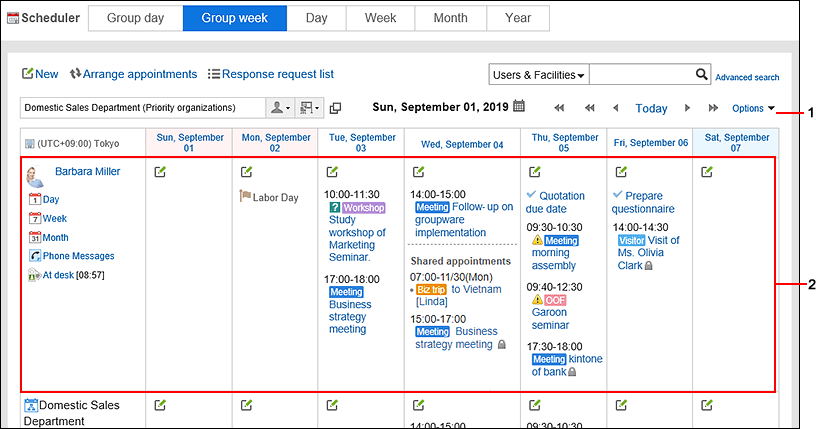816x429 pixels.
Task: Open the organization/facility group dropdown icon
Action: point(309,108)
